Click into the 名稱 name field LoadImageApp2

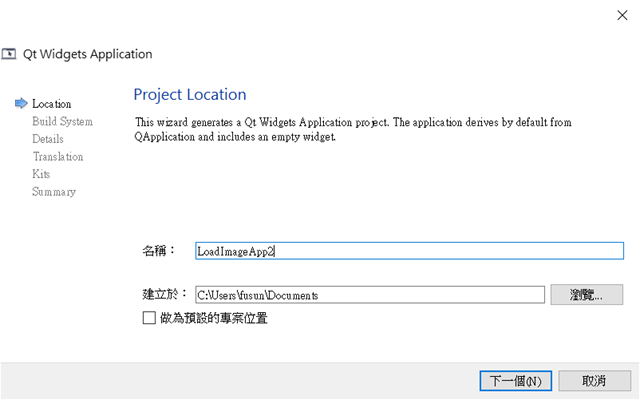pyautogui.click(x=409, y=251)
